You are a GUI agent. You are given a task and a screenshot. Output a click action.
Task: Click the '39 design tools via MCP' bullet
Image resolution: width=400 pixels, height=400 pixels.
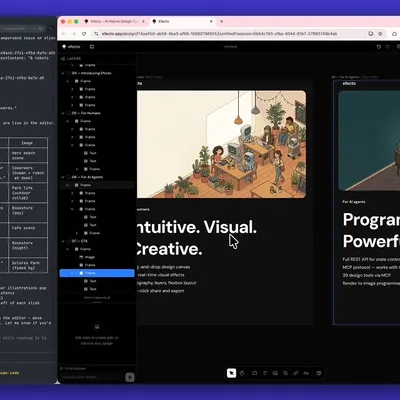pos(367,275)
